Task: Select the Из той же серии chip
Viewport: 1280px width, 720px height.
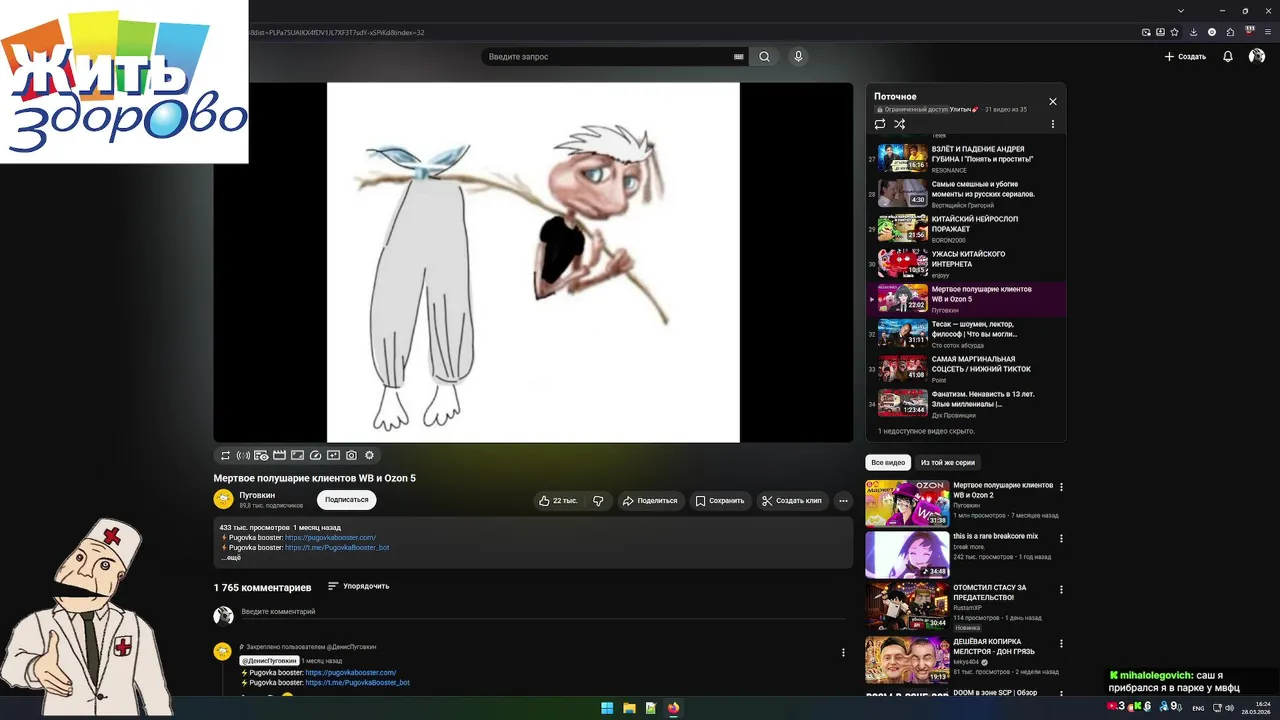Action: [947, 463]
